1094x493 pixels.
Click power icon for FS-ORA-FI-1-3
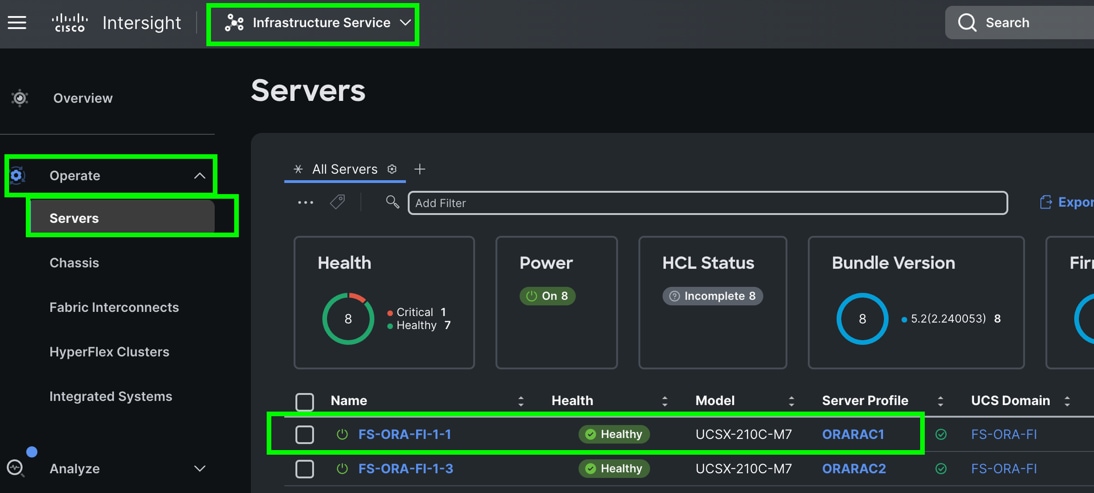[x=342, y=469]
